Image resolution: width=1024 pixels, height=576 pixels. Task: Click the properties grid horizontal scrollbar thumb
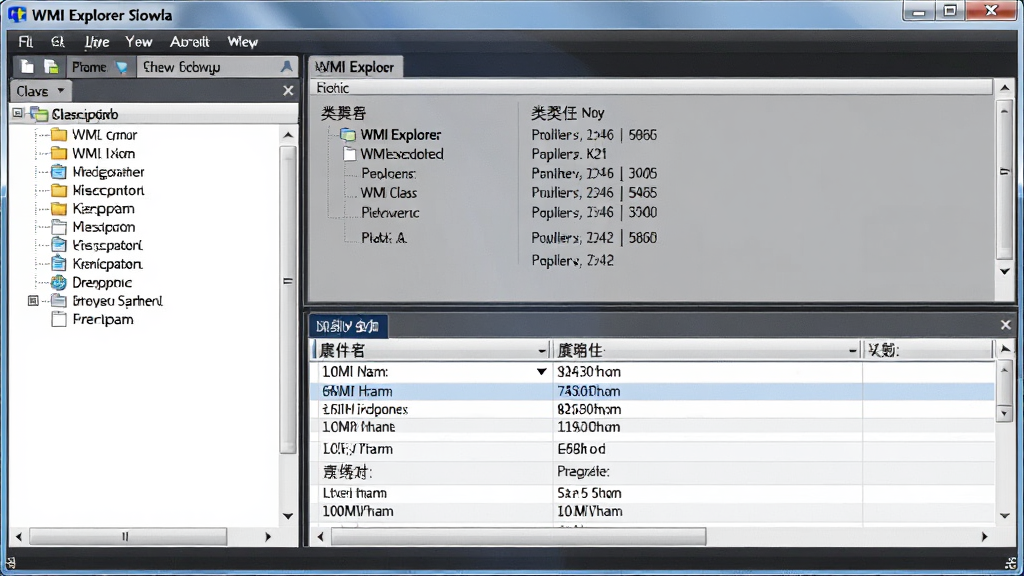pyautogui.click(x=519, y=537)
